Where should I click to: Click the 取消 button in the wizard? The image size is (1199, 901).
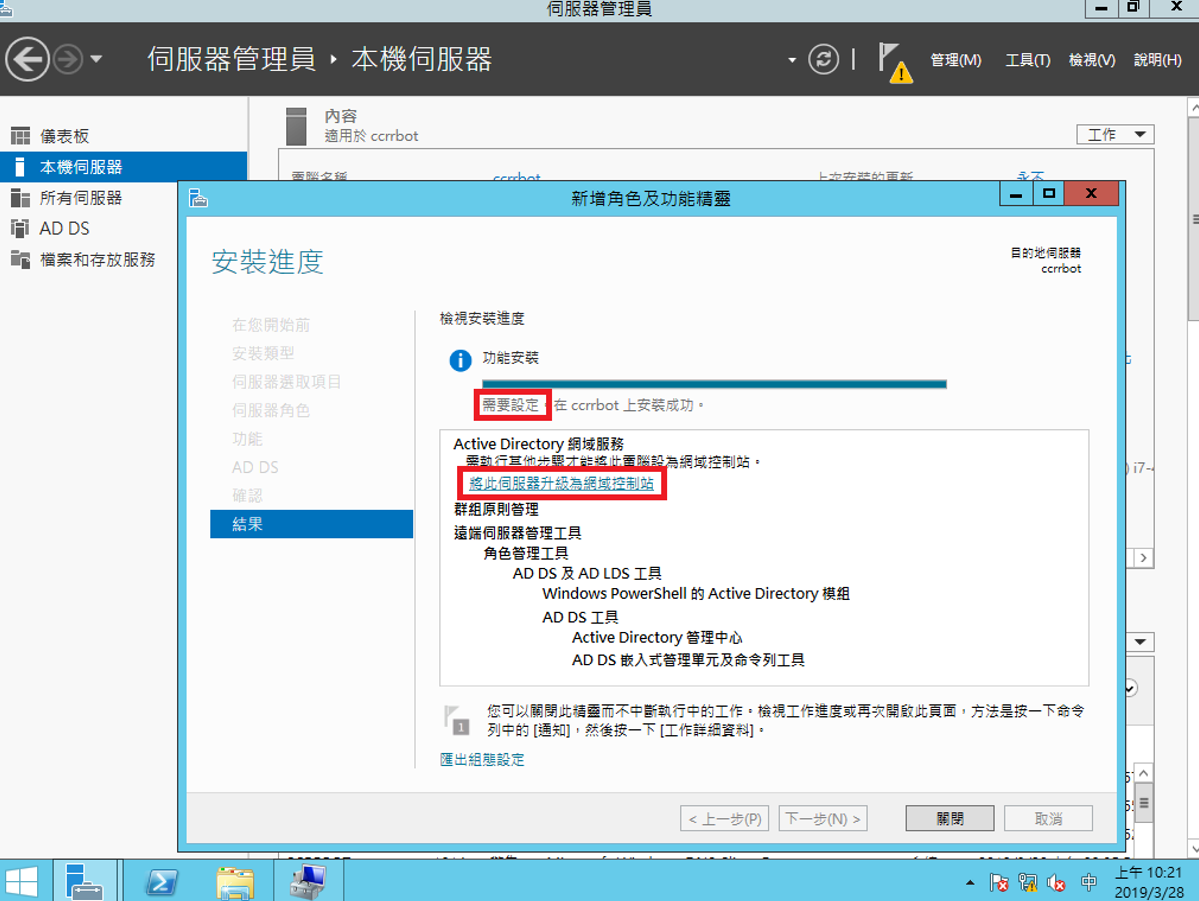coord(1048,818)
